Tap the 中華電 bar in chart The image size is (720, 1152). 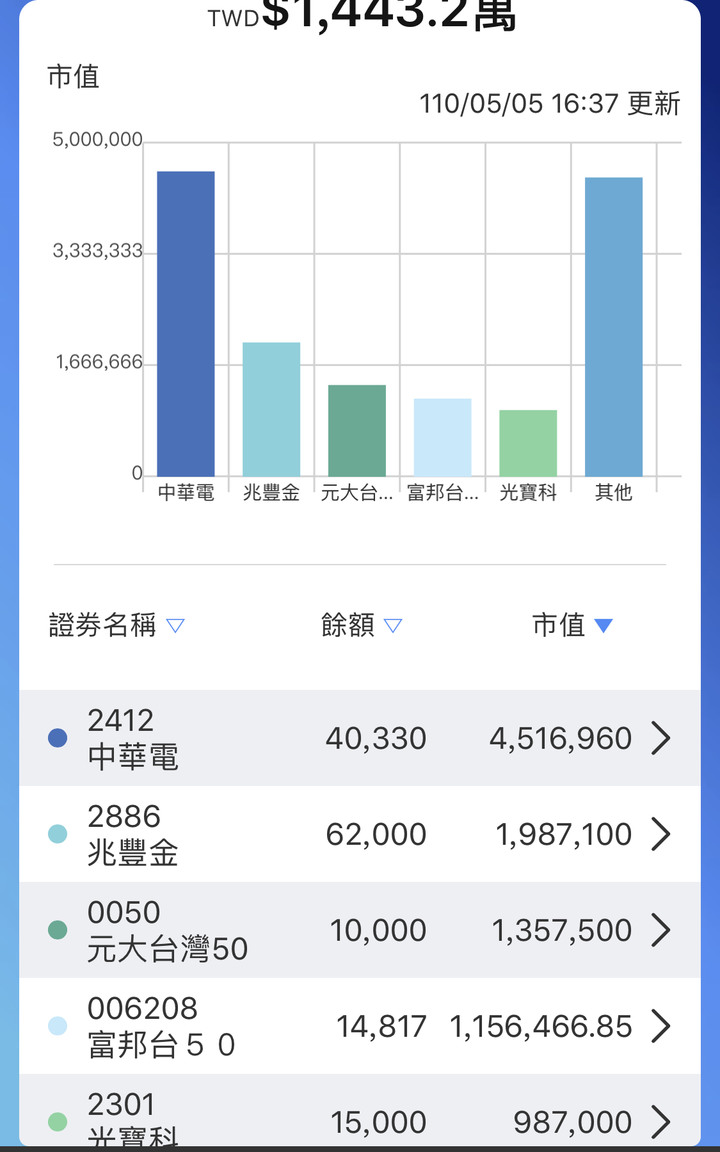point(186,324)
